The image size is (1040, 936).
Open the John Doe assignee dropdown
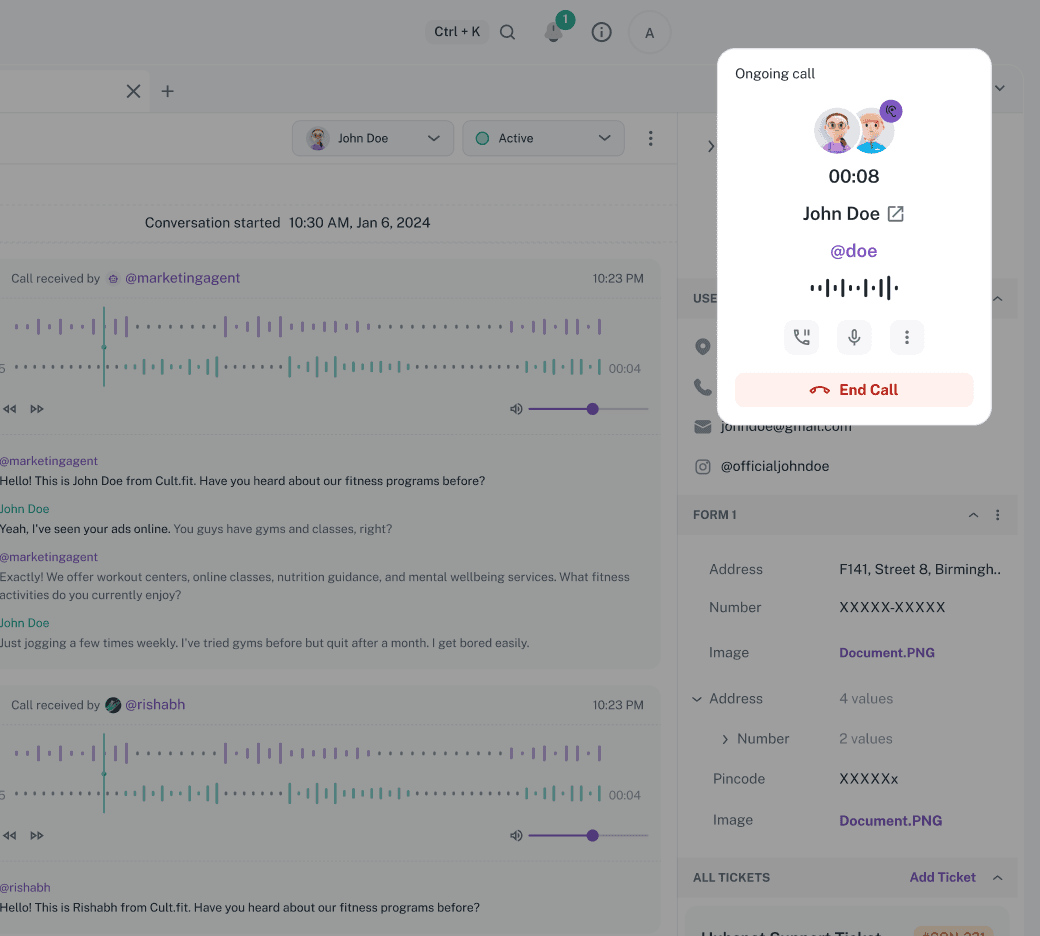click(x=373, y=138)
